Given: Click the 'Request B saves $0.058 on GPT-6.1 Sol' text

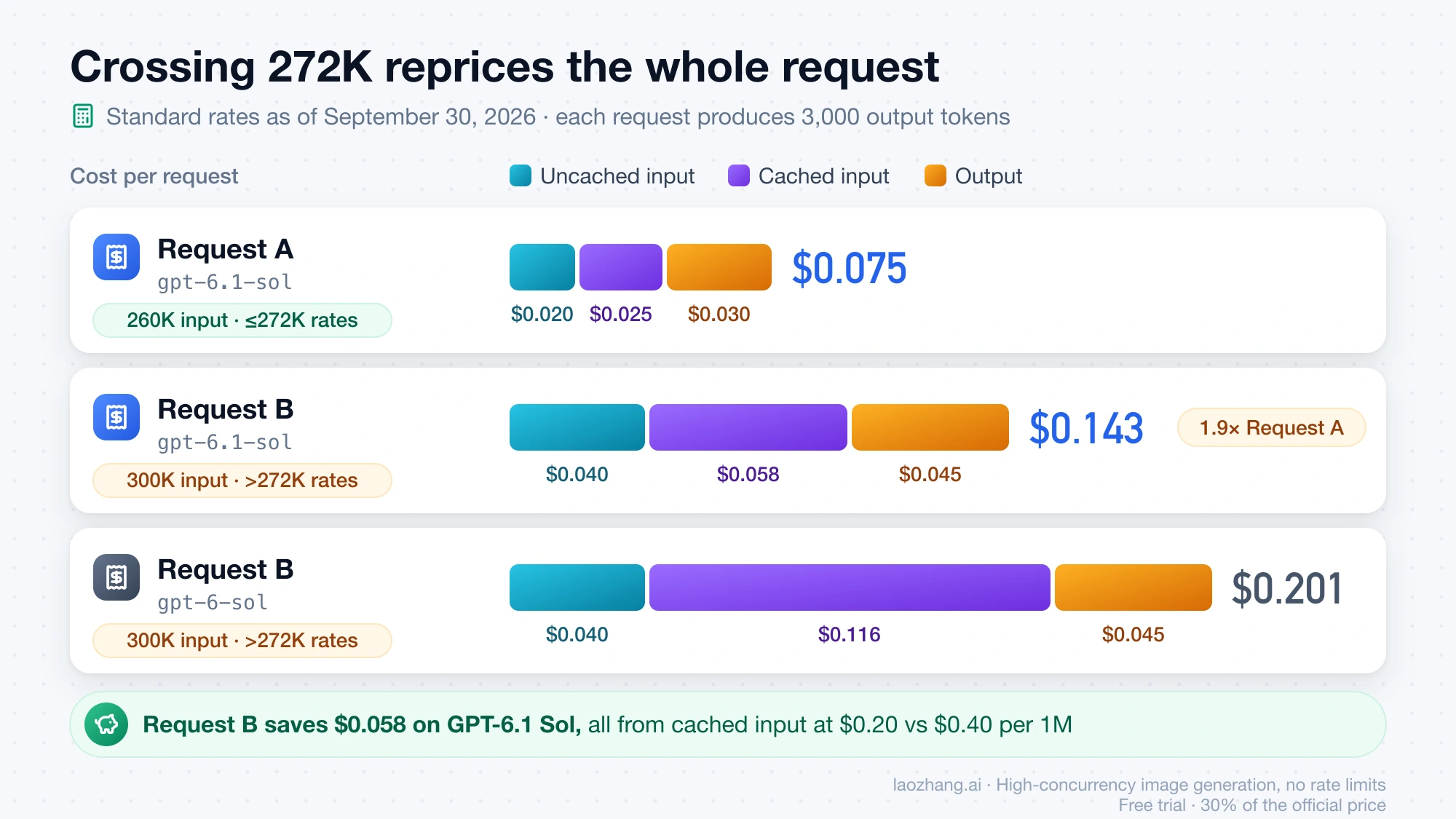Looking at the screenshot, I should 362,724.
